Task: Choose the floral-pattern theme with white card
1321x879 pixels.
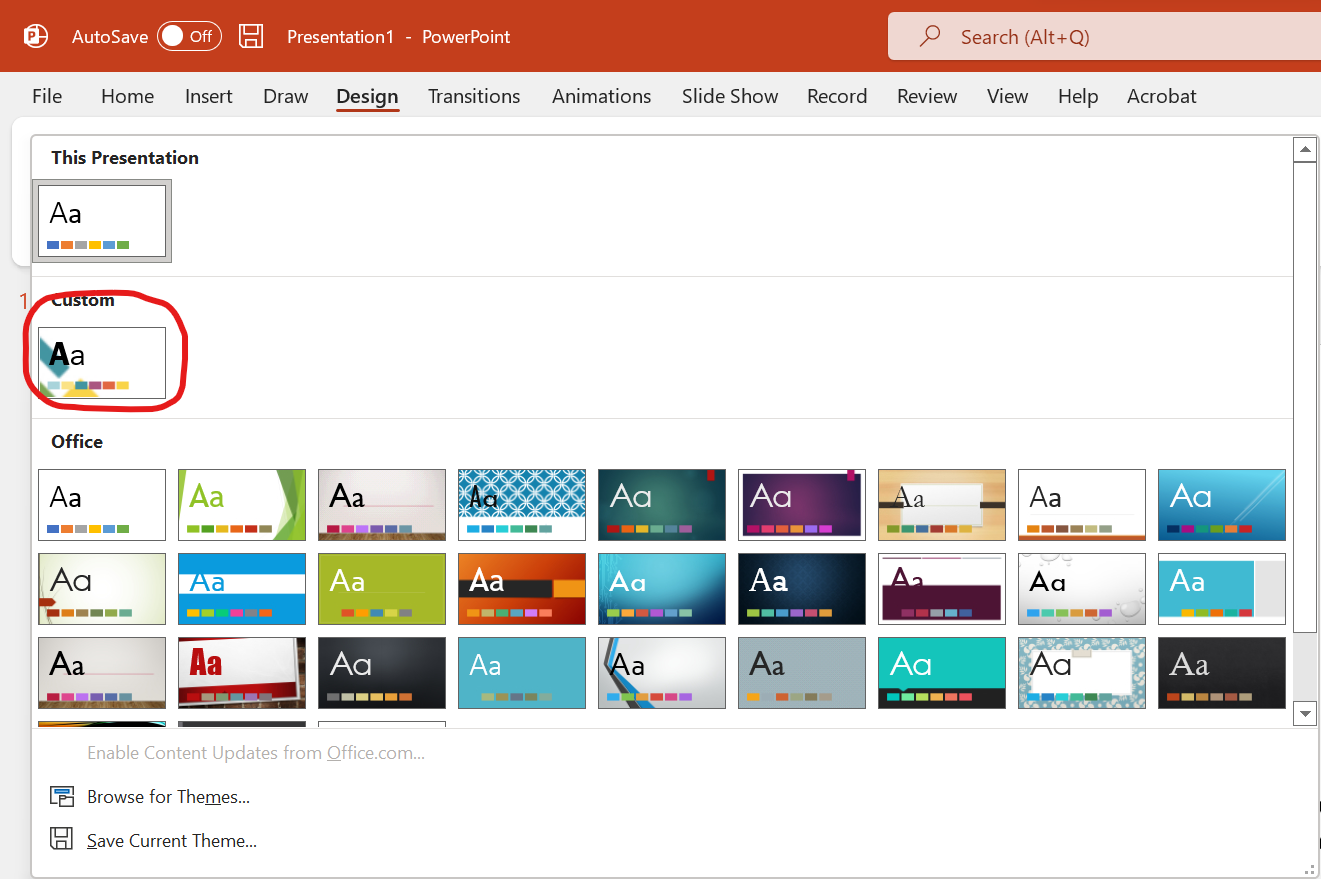Action: pyautogui.click(x=1082, y=673)
